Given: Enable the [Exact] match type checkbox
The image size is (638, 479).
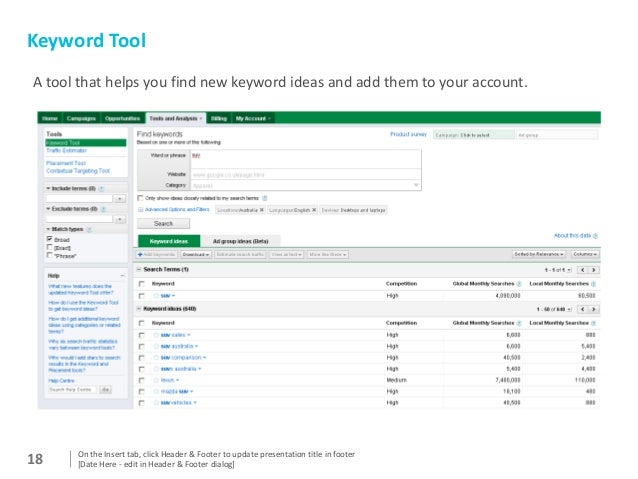Looking at the screenshot, I should point(50,247).
